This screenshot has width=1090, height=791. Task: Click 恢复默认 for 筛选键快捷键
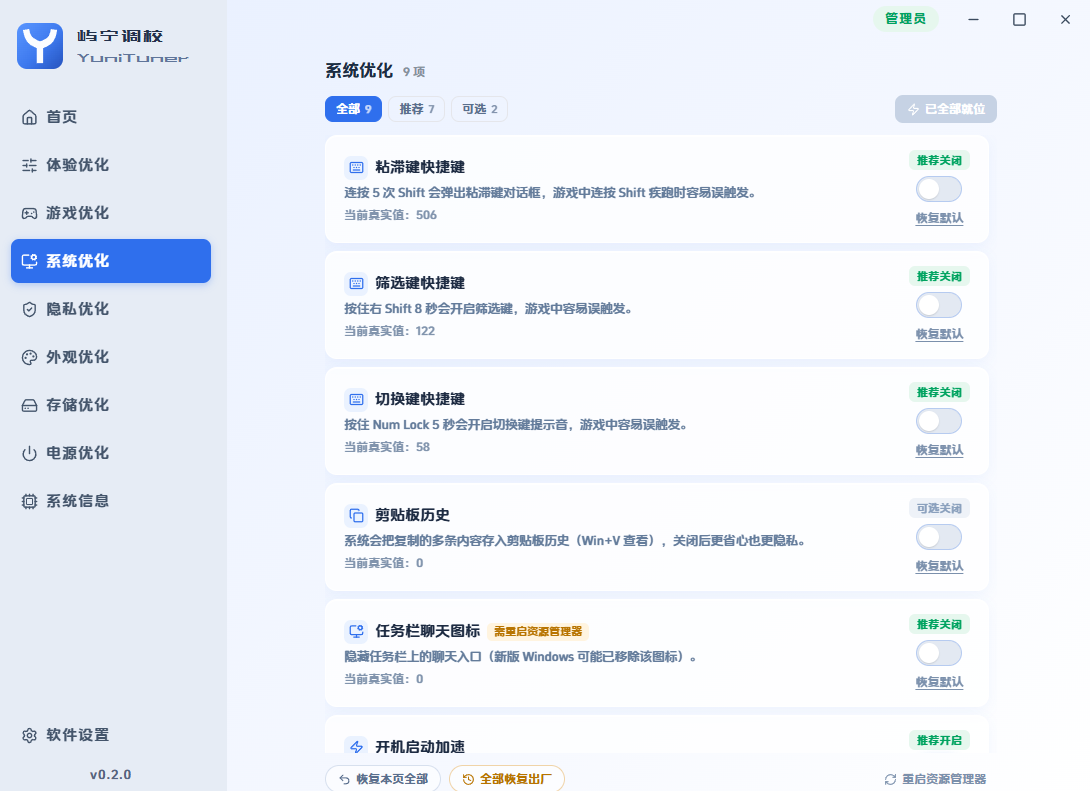[x=939, y=334]
